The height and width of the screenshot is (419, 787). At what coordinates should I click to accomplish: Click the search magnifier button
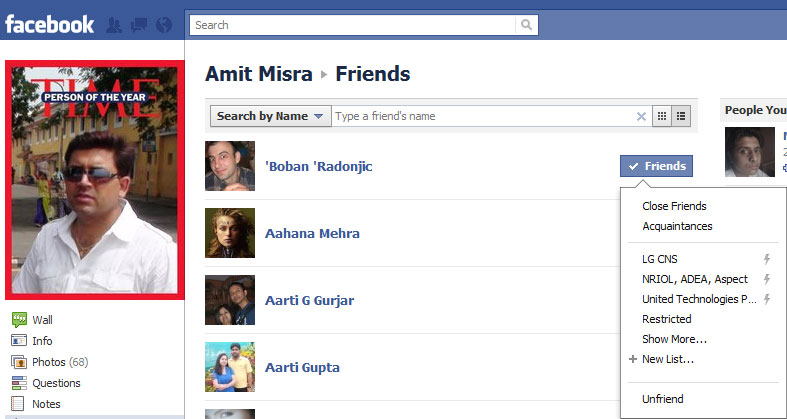click(526, 25)
